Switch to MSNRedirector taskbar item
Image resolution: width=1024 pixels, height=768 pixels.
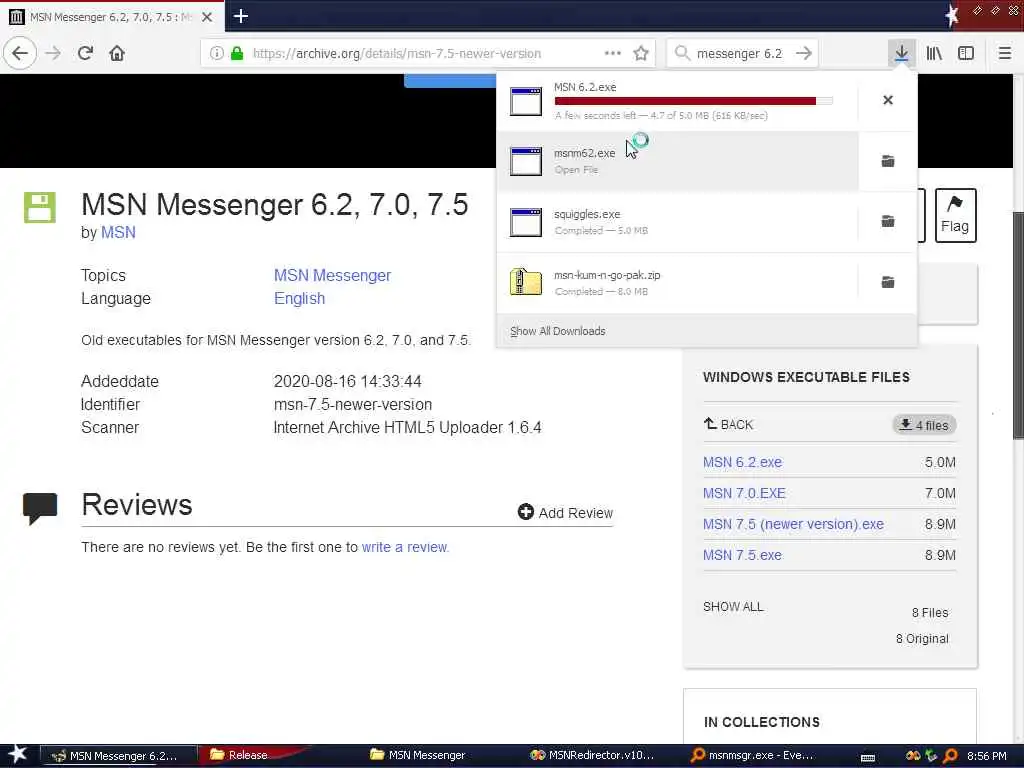pyautogui.click(x=592, y=755)
